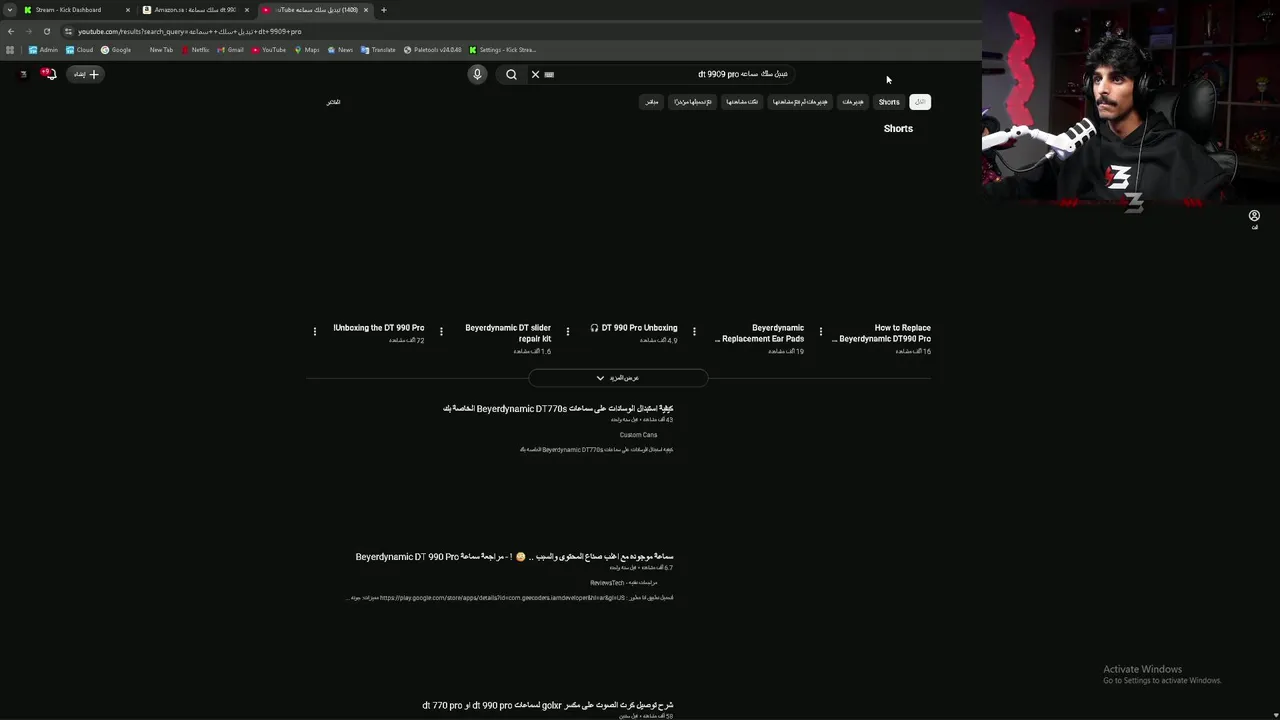Close the Amazon.sa tab
1280x720 pixels.
(x=247, y=10)
